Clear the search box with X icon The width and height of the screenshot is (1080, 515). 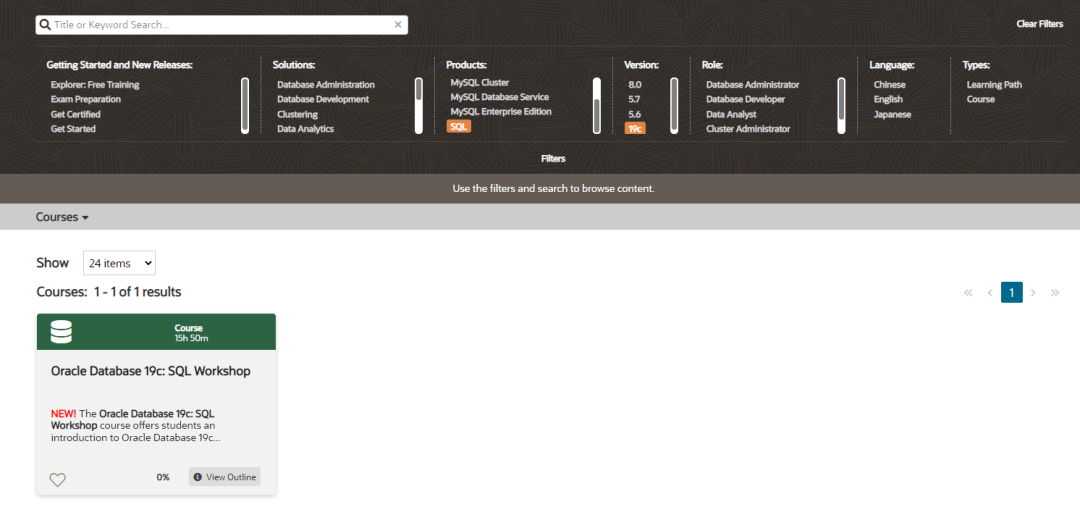tap(397, 25)
